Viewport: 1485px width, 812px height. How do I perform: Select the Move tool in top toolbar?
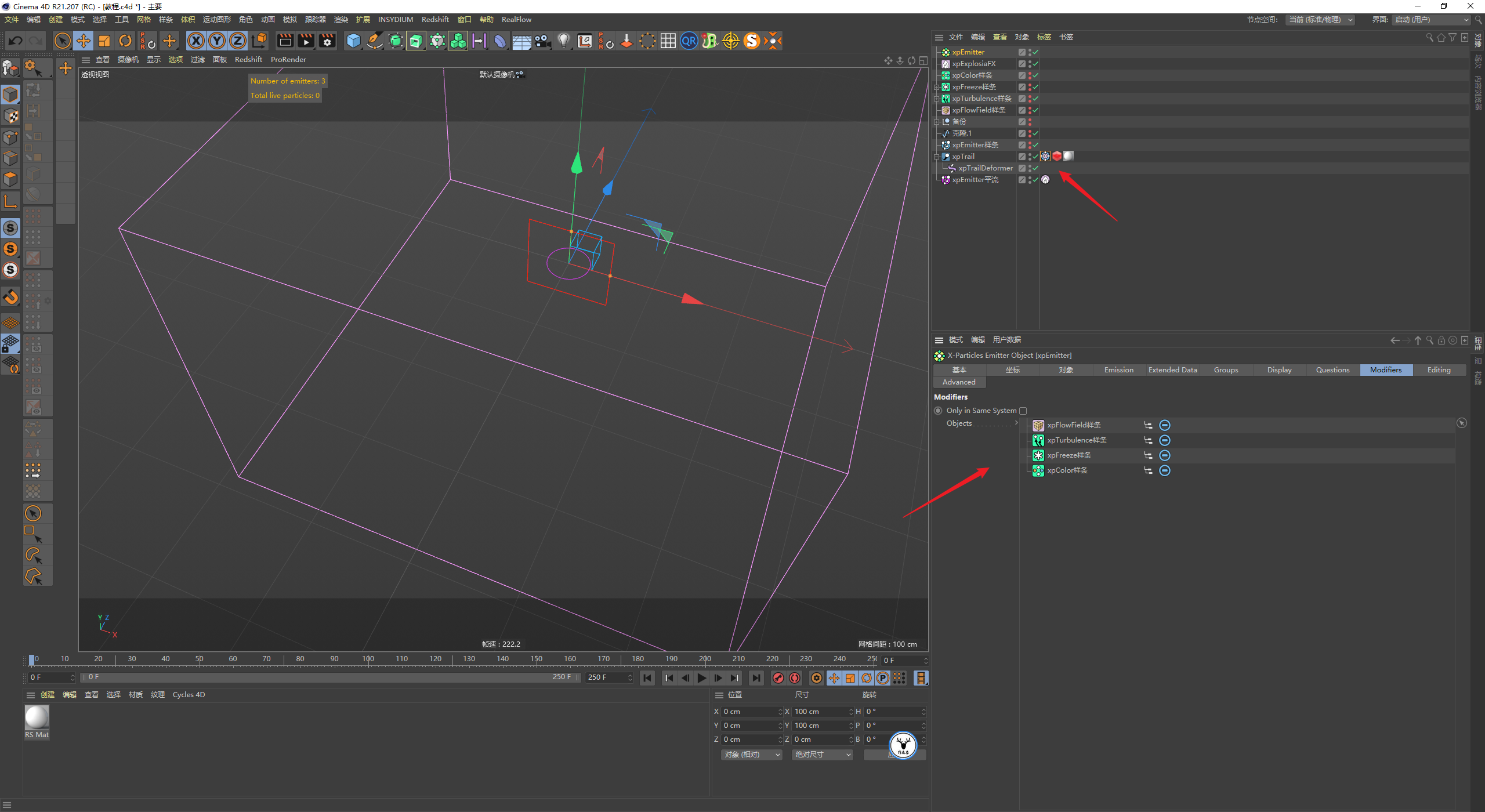84,41
